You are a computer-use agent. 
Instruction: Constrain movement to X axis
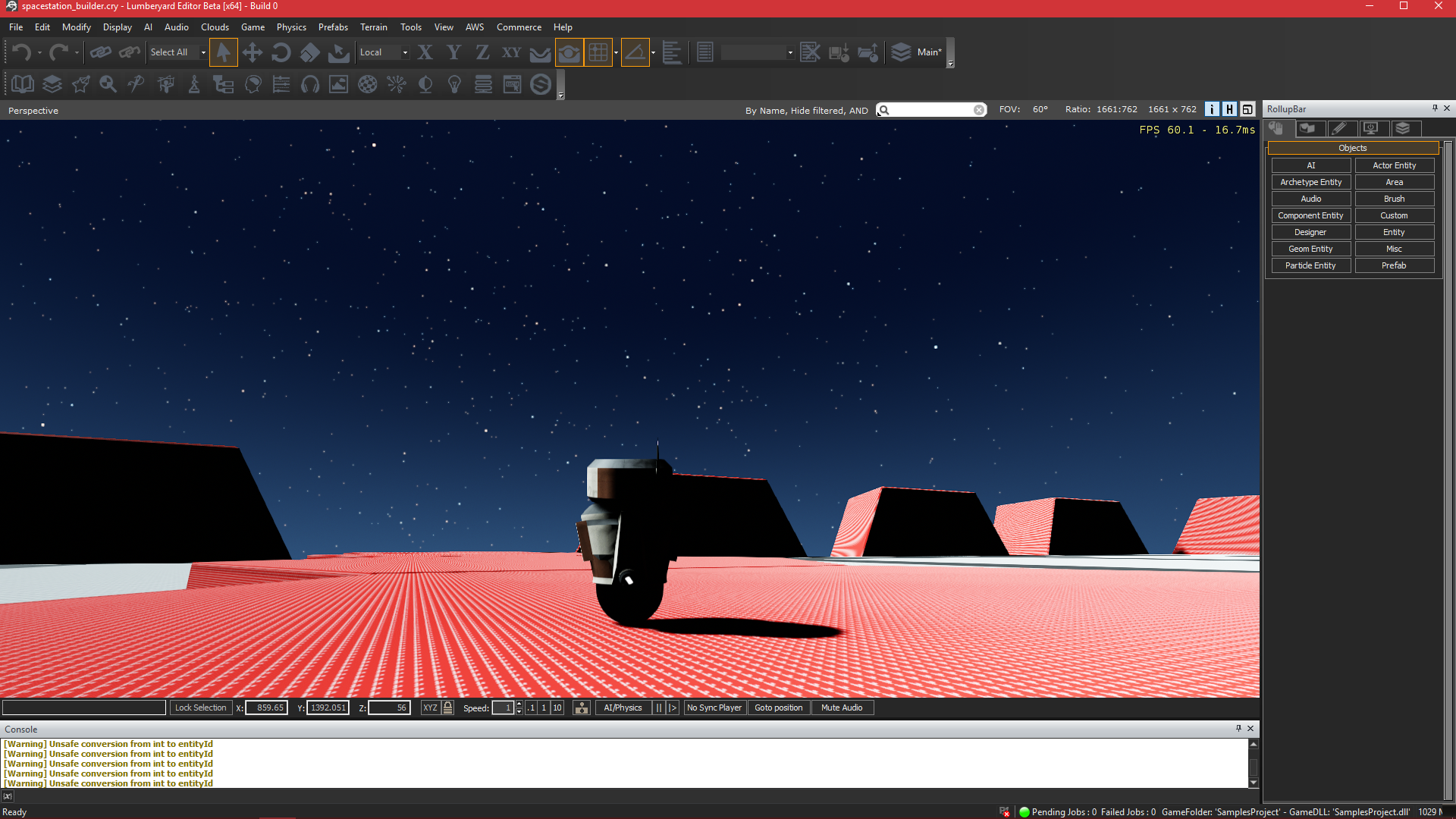coord(425,52)
